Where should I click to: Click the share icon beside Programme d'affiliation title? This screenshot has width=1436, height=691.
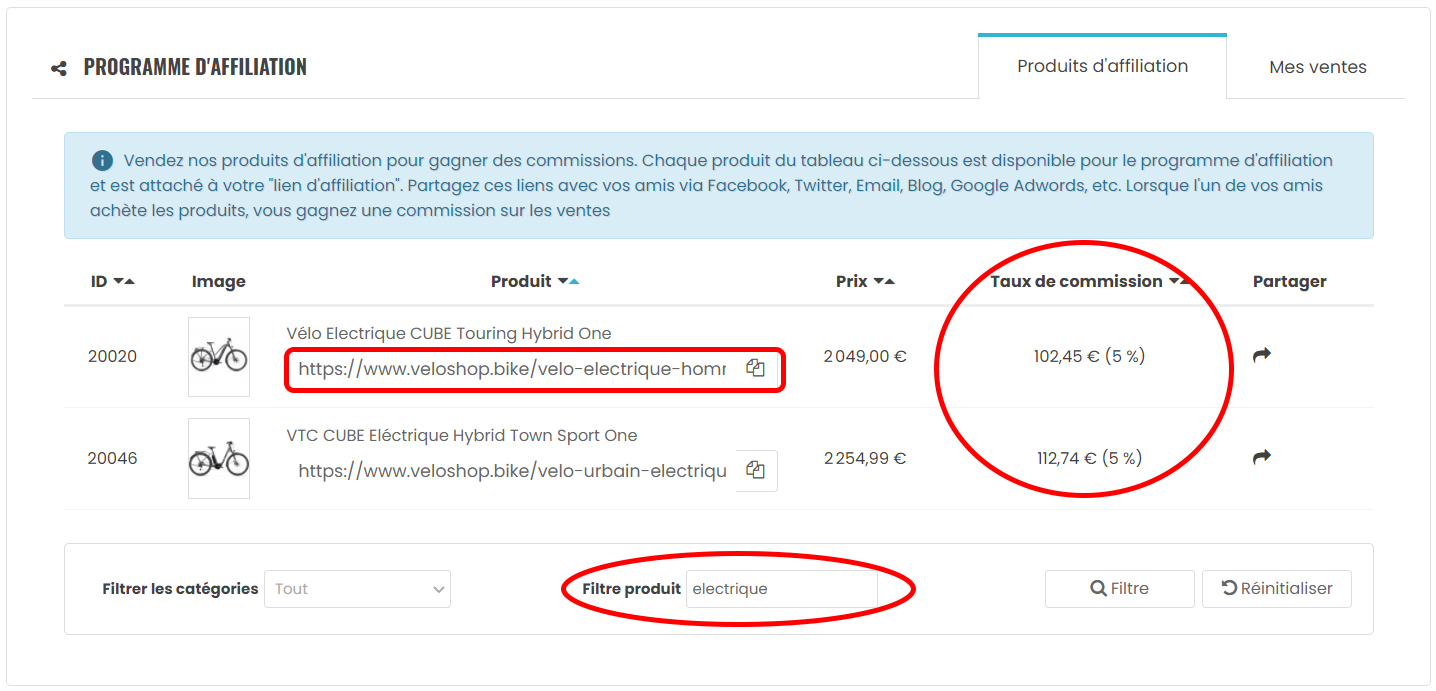59,69
